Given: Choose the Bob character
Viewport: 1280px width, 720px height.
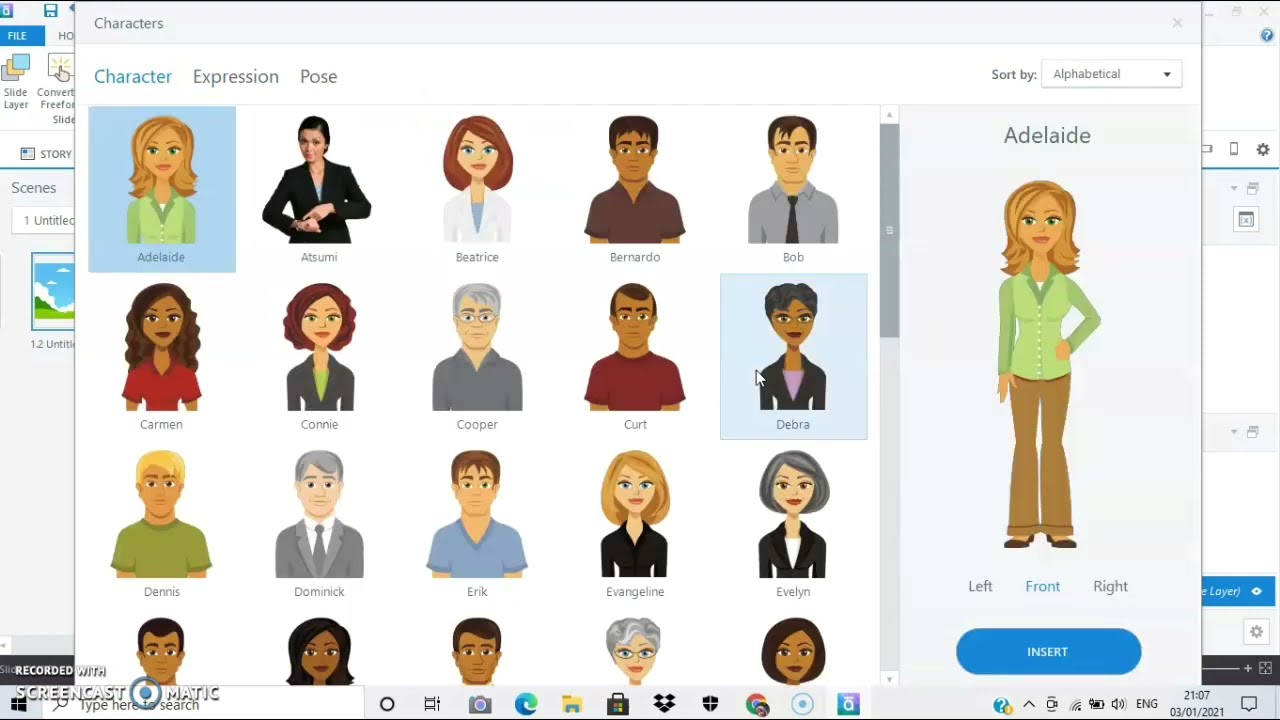Looking at the screenshot, I should (793, 189).
